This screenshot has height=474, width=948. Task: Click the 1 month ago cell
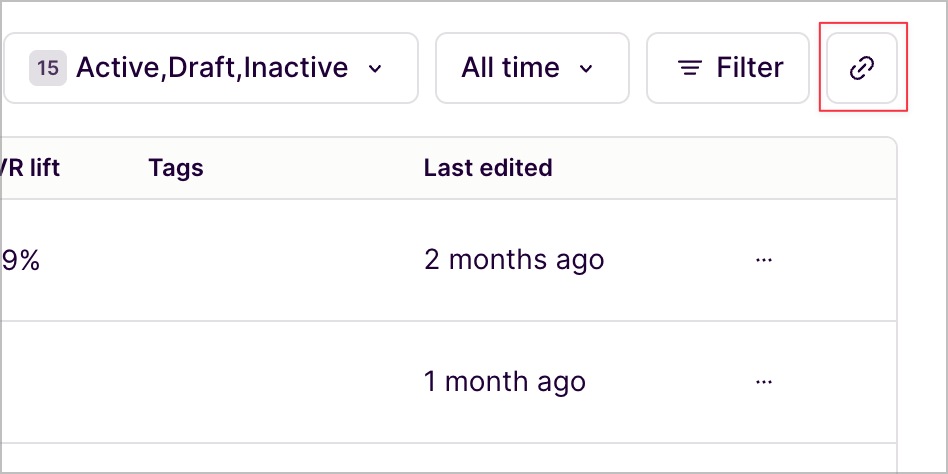click(505, 382)
